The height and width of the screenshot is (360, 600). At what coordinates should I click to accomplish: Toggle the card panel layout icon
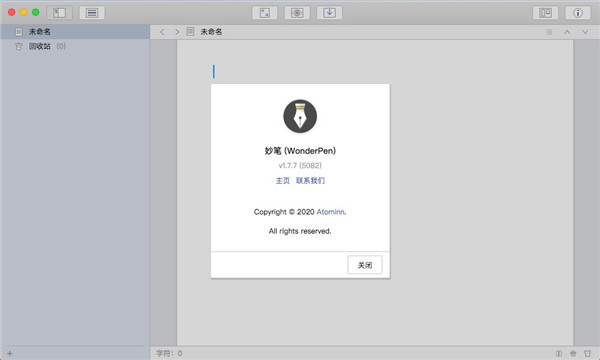pos(545,13)
